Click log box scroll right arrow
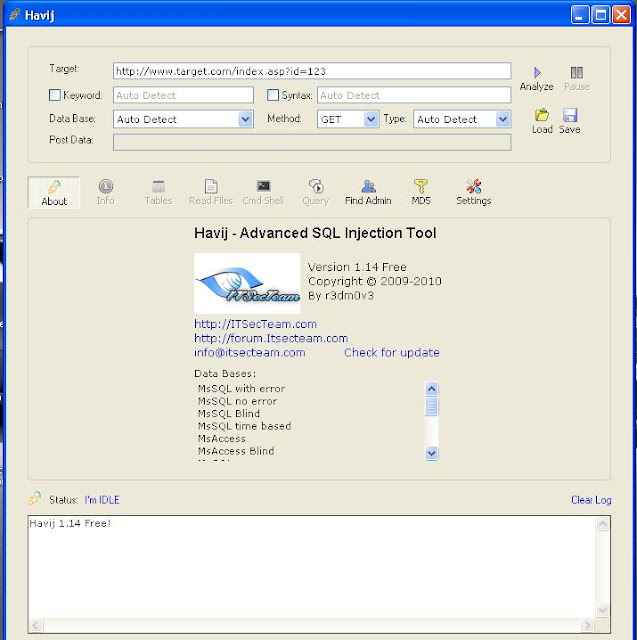This screenshot has width=637, height=640. coord(587,625)
